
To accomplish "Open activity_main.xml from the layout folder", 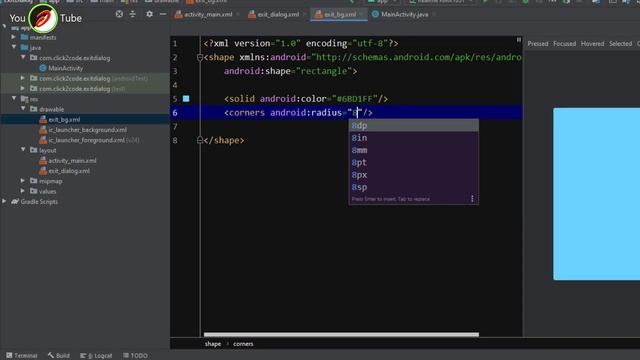I will click(x=72, y=160).
